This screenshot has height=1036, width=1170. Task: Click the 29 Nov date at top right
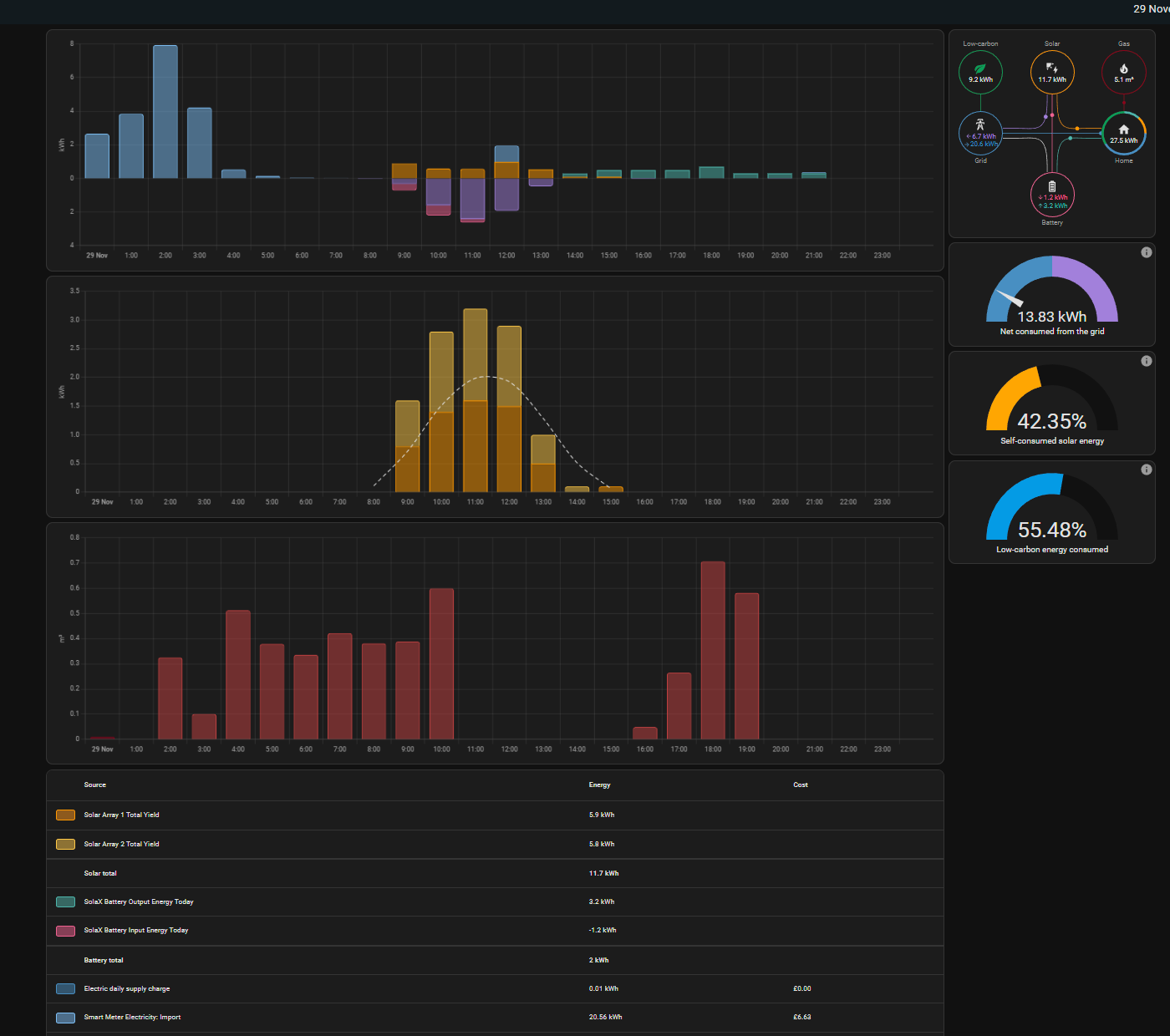pos(1152,8)
